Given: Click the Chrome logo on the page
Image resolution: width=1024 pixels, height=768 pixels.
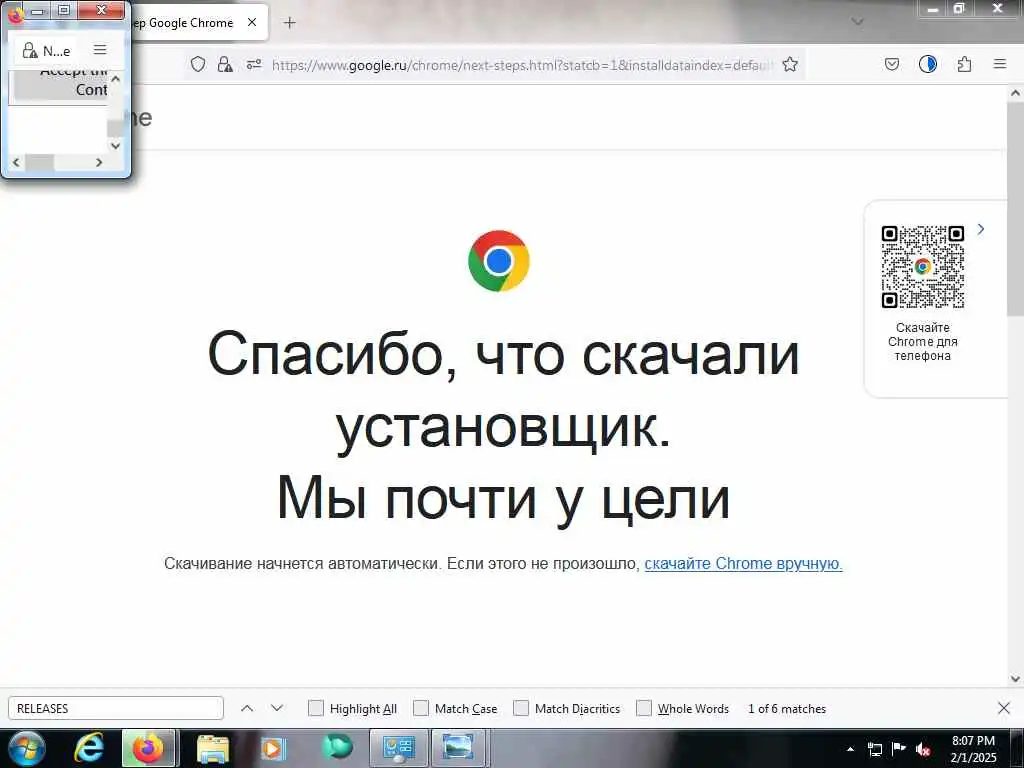Looking at the screenshot, I should pyautogui.click(x=498, y=261).
